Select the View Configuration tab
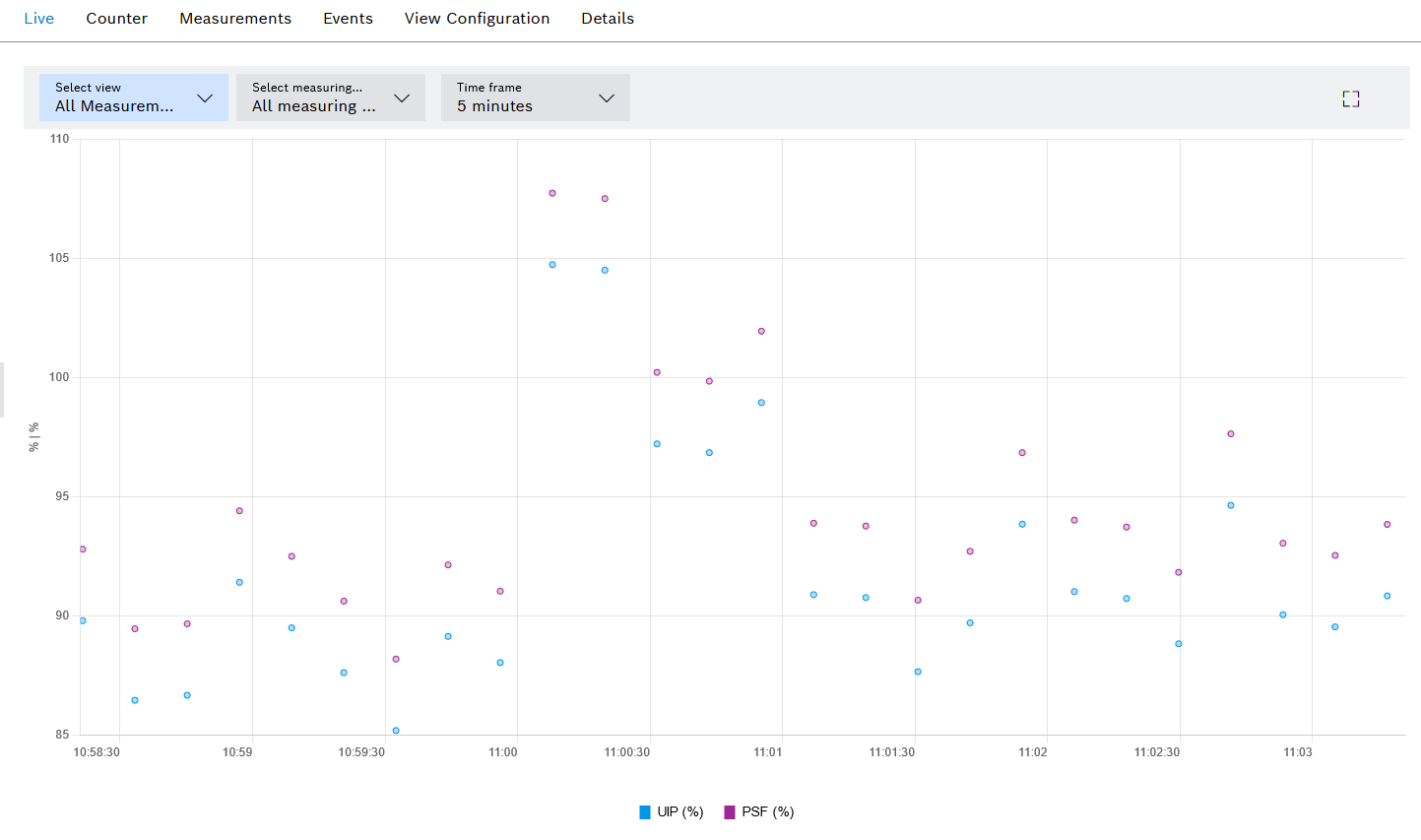1421x840 pixels. (x=477, y=19)
